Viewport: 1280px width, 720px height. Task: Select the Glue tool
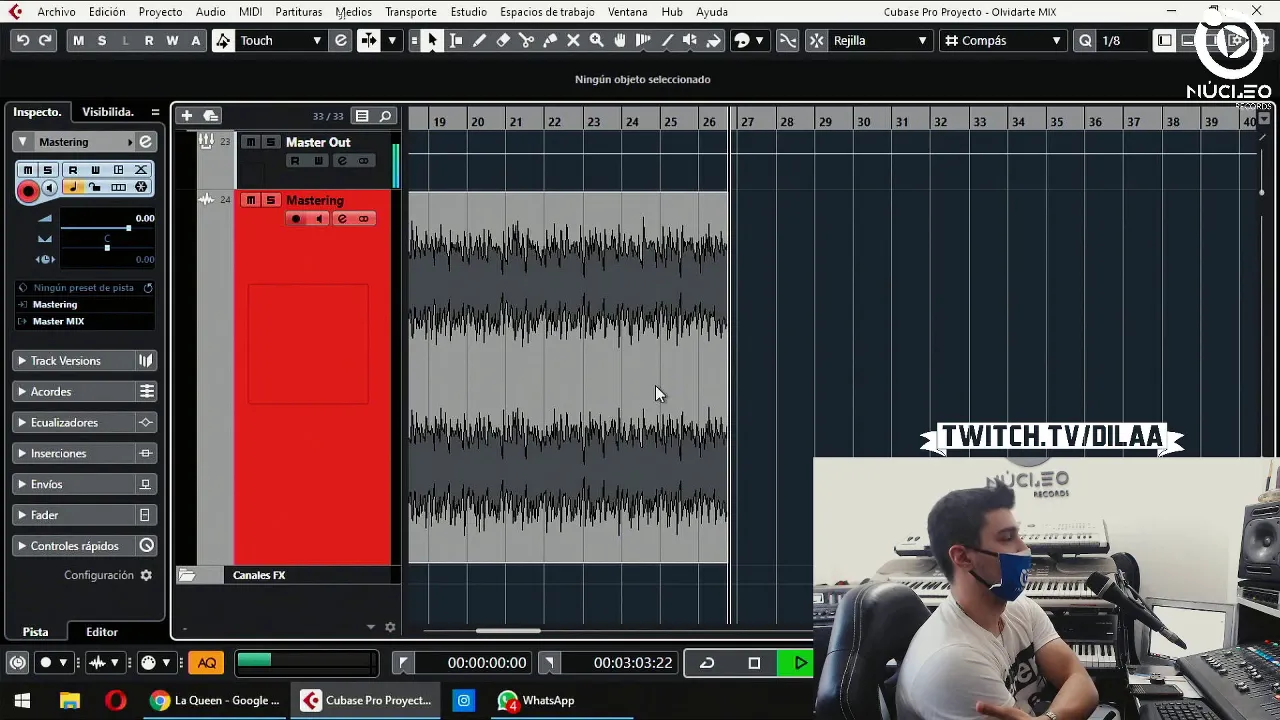550,40
